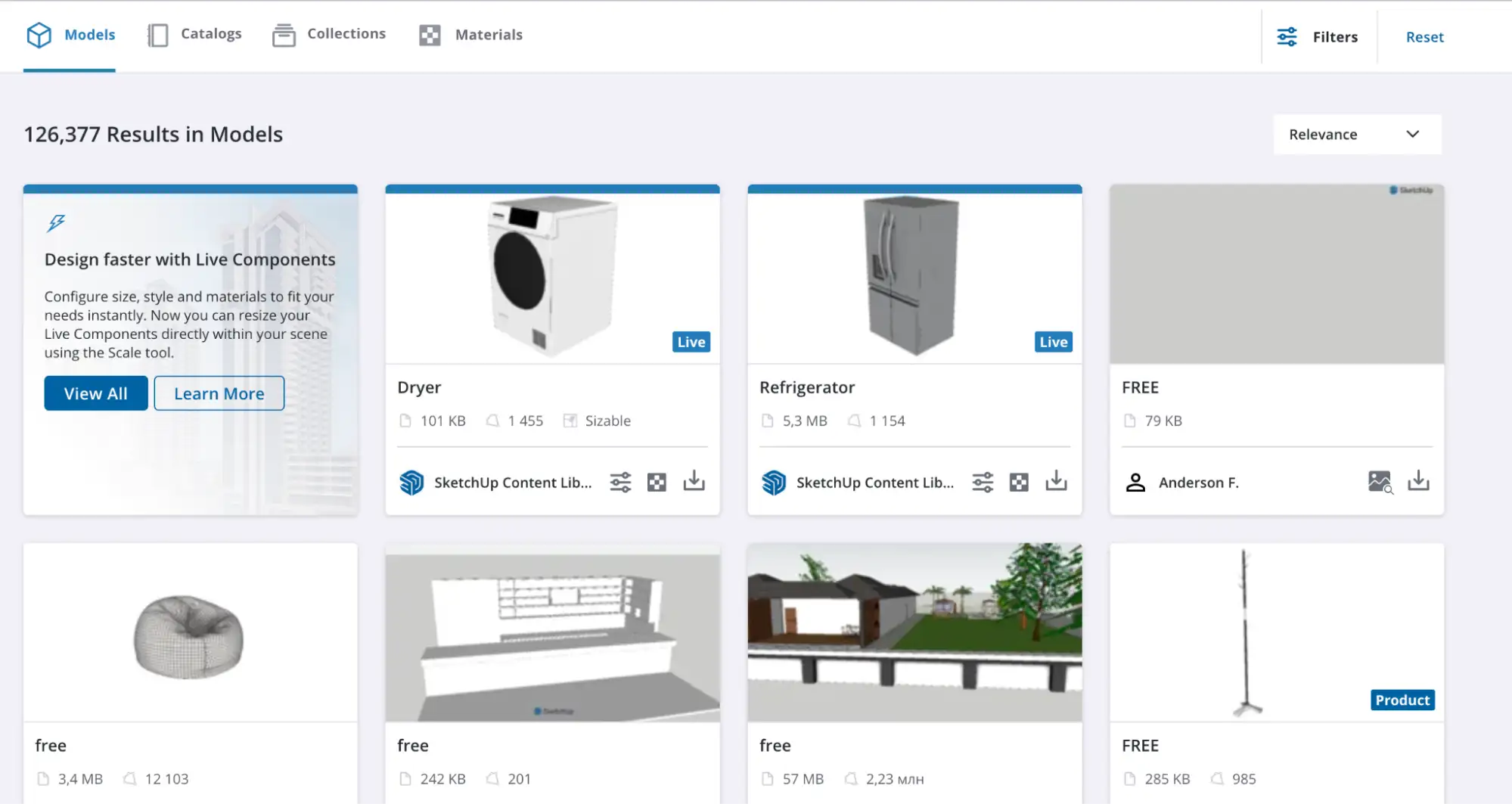1512x804 pixels.
Task: Open the Models tab
Action: (70, 36)
